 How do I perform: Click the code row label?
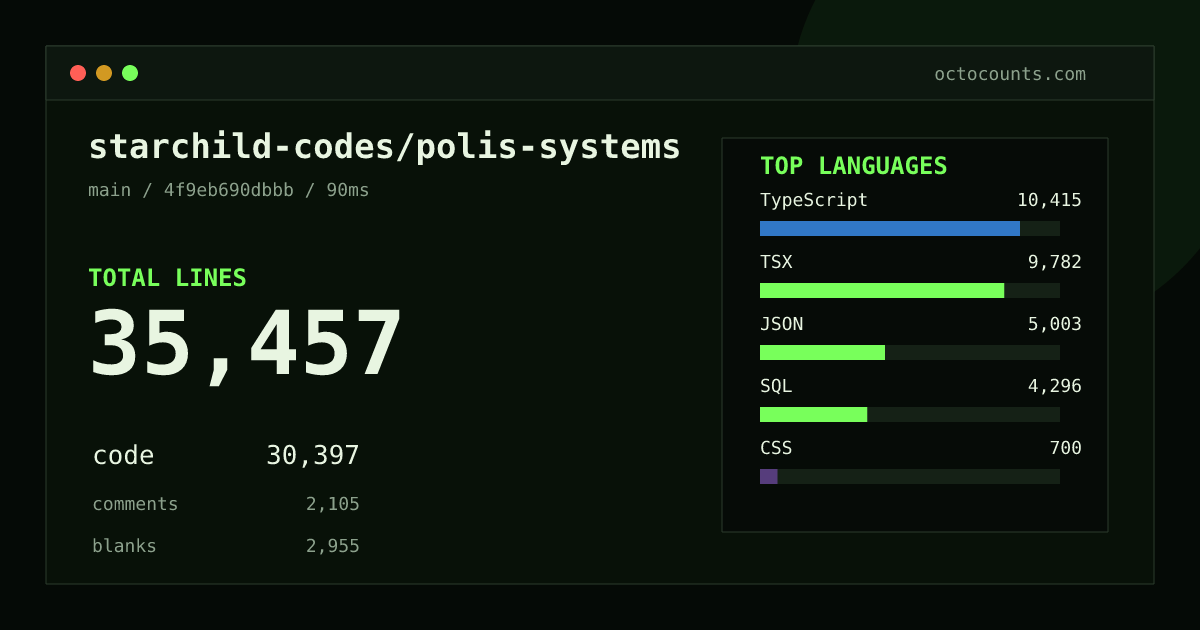tap(123, 456)
